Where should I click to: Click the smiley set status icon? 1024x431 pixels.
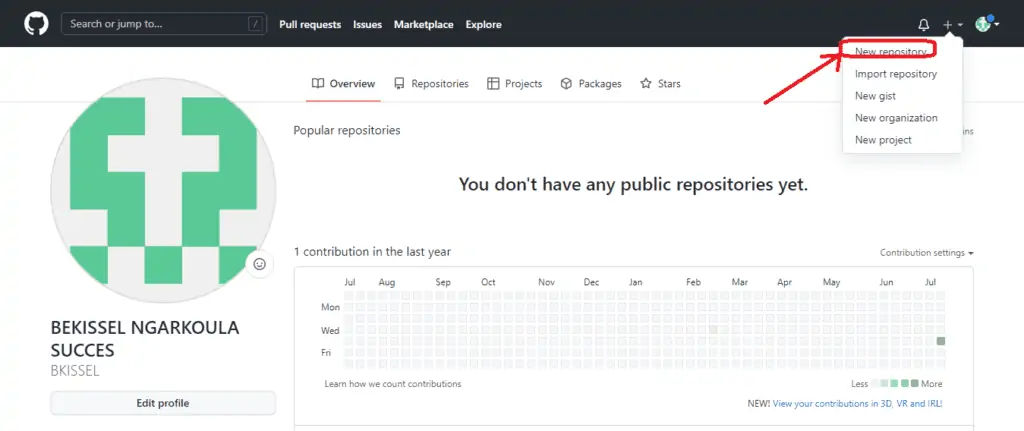[259, 264]
